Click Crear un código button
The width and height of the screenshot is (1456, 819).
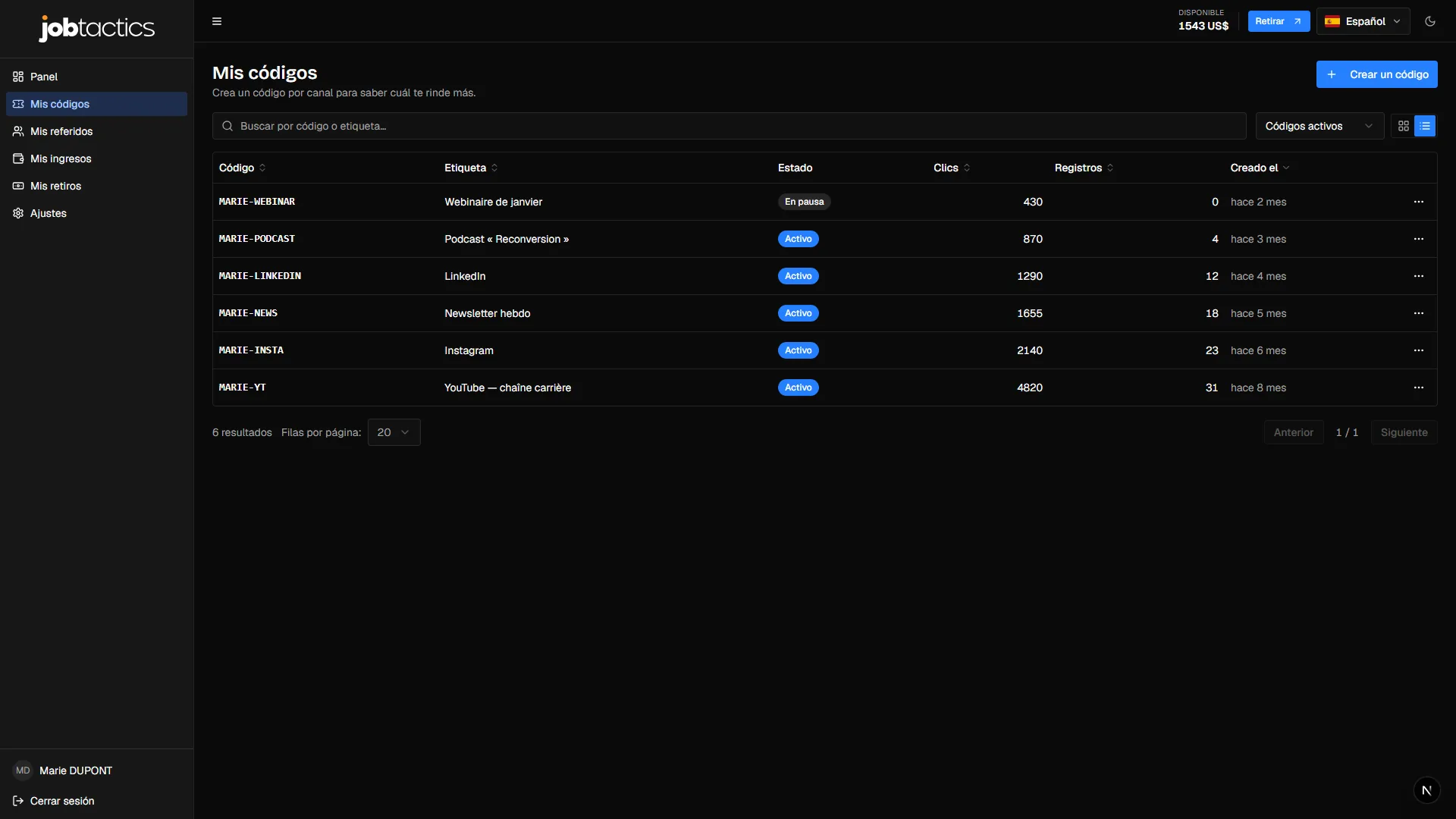[x=1376, y=74]
